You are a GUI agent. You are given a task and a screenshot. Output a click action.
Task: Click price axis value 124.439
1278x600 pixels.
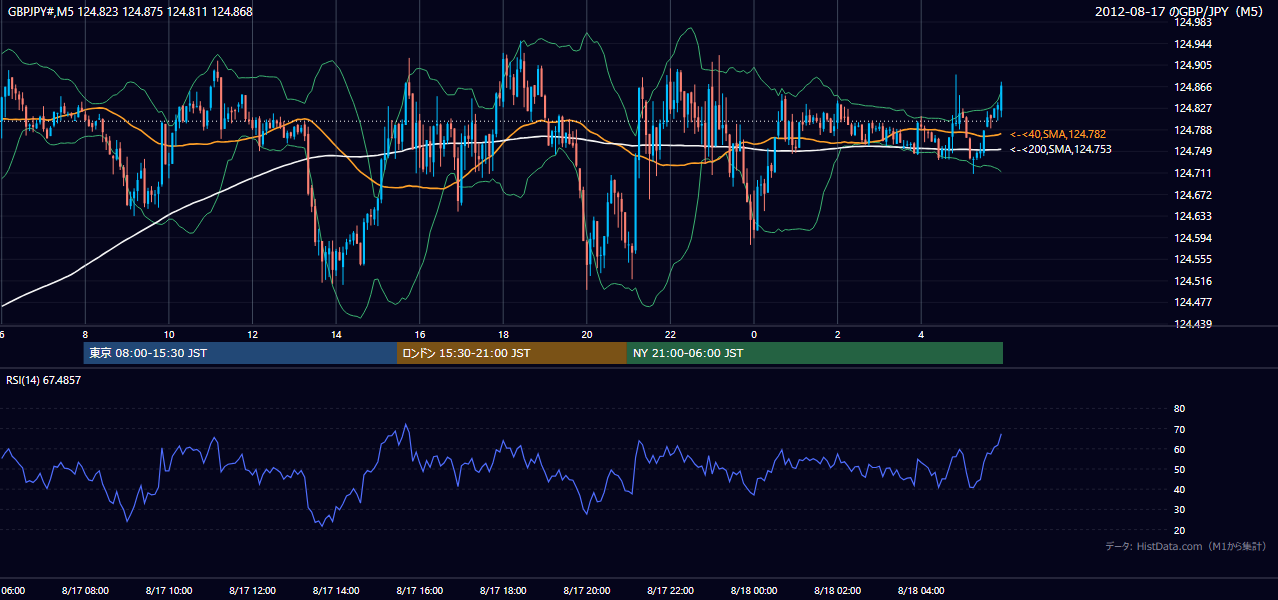point(1193,324)
